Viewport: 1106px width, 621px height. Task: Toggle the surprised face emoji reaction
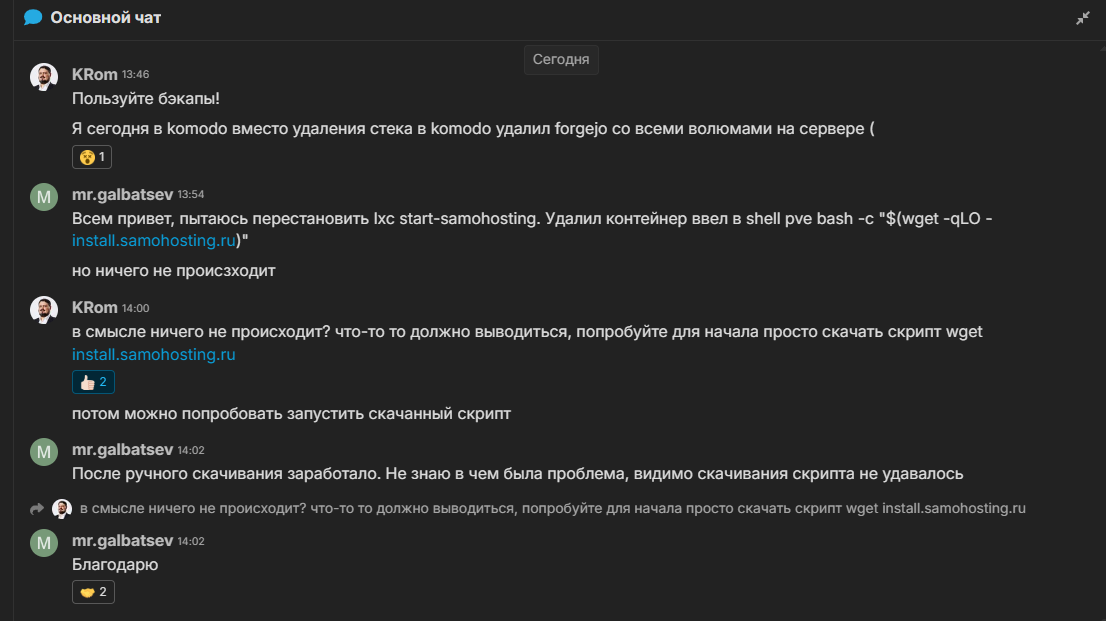pos(92,157)
